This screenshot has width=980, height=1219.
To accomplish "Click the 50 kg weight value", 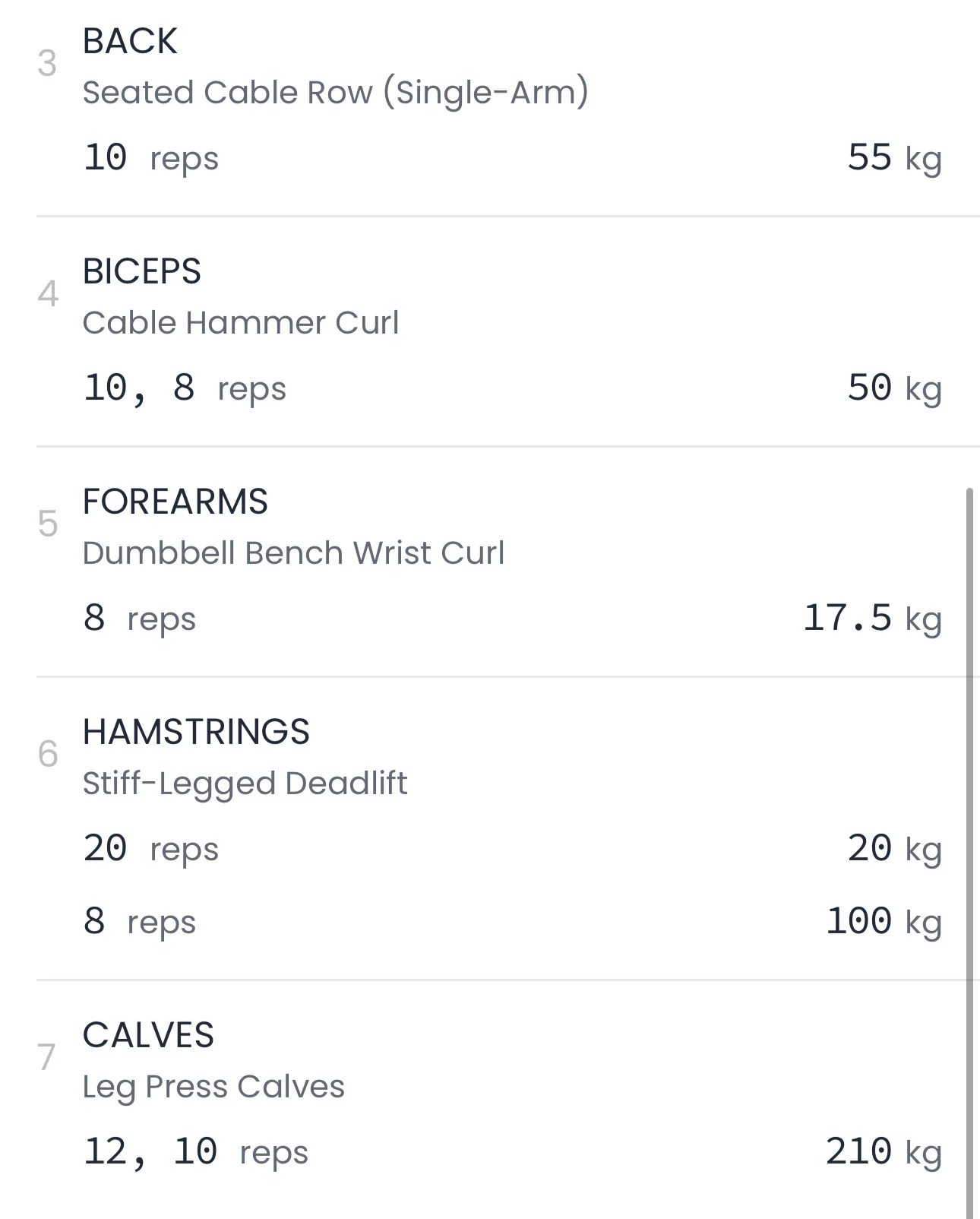I will tap(893, 388).
